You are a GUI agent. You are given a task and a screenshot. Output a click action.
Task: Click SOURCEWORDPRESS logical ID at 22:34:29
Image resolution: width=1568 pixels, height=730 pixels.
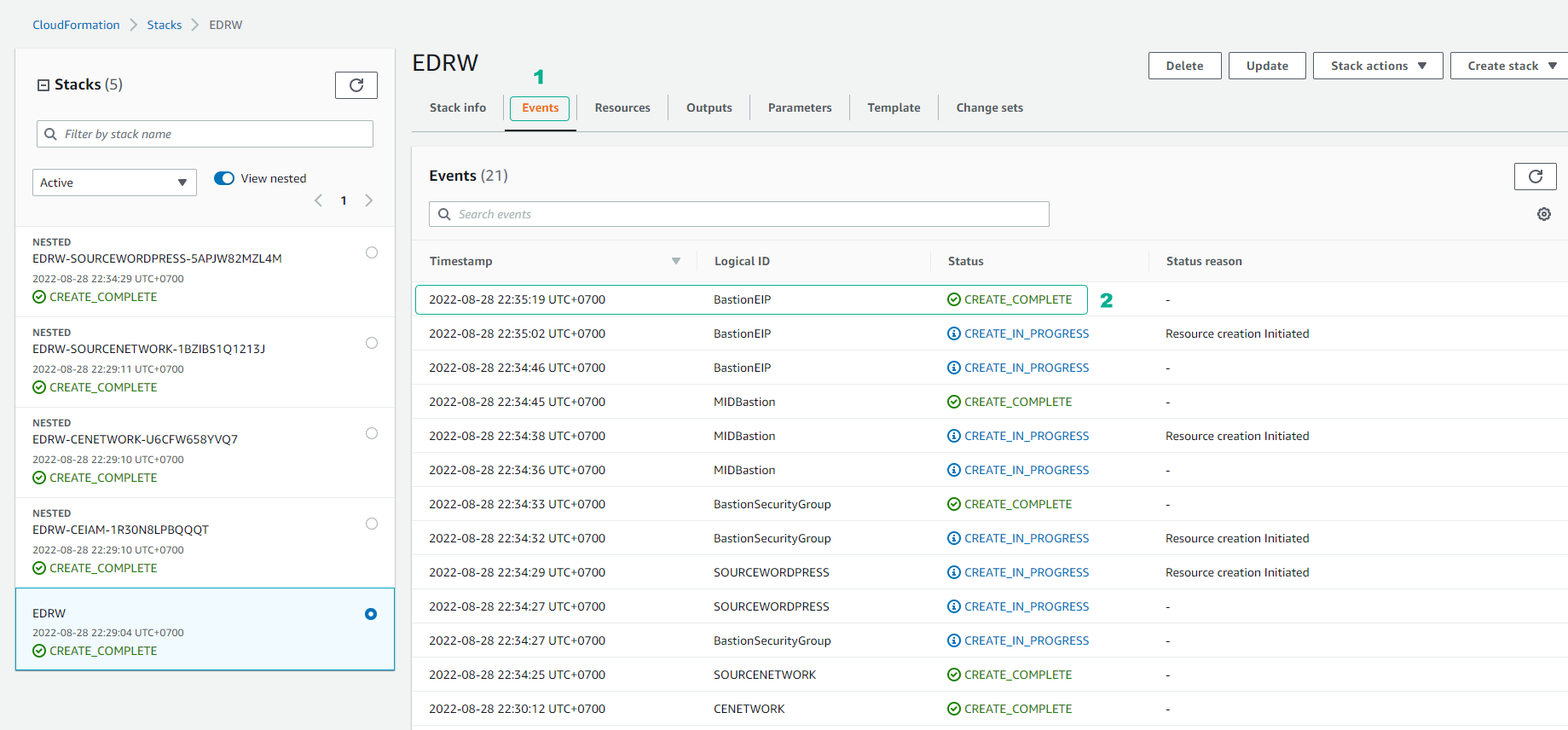pos(772,572)
